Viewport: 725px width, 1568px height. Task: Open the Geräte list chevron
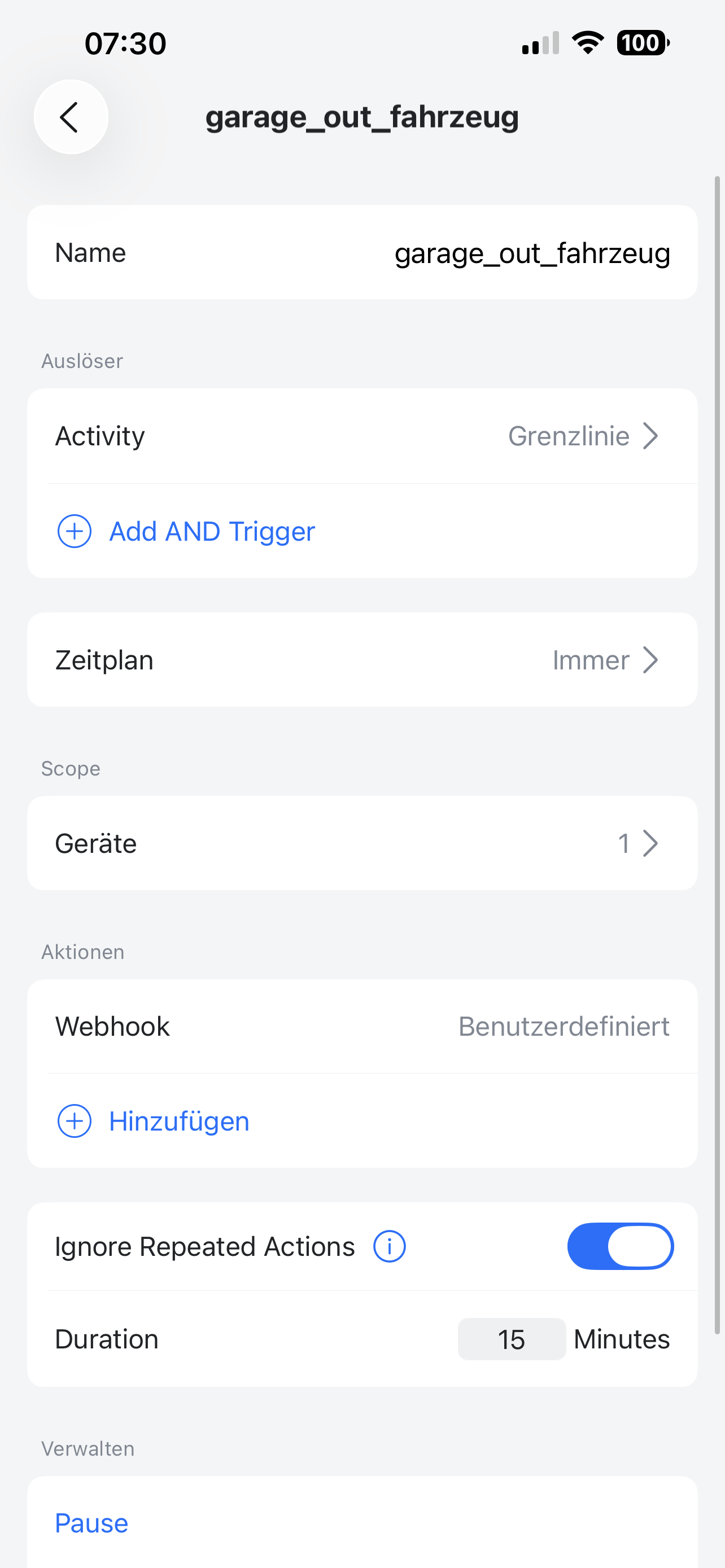pos(650,844)
